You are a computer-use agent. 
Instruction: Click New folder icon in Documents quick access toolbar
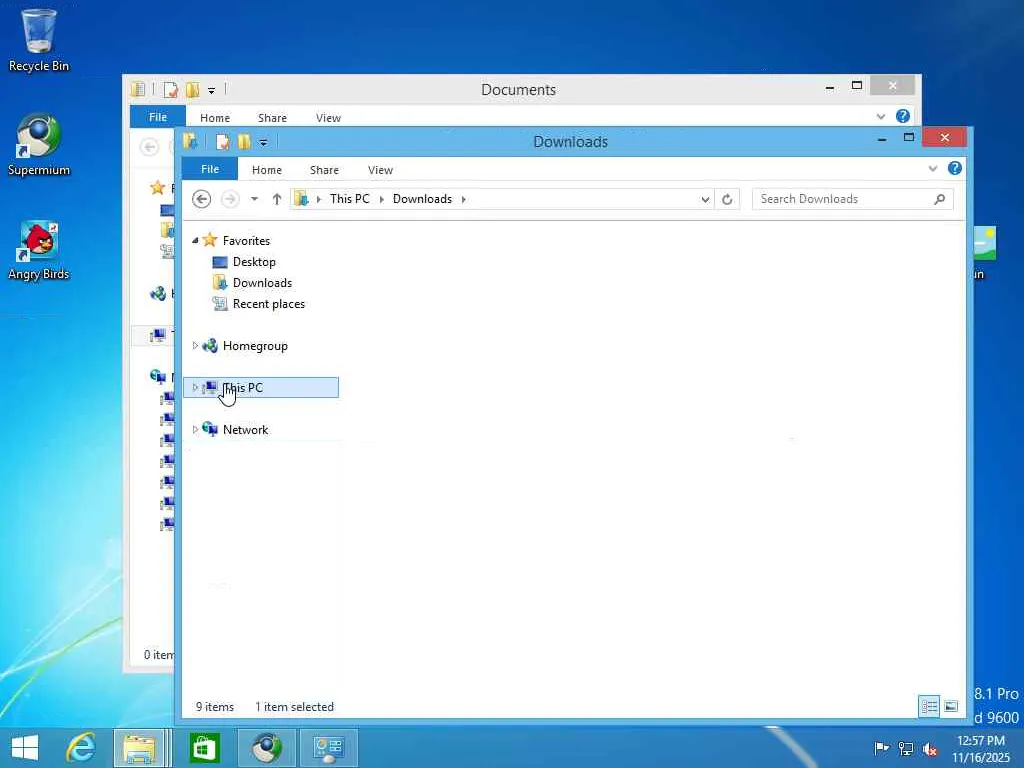192,89
